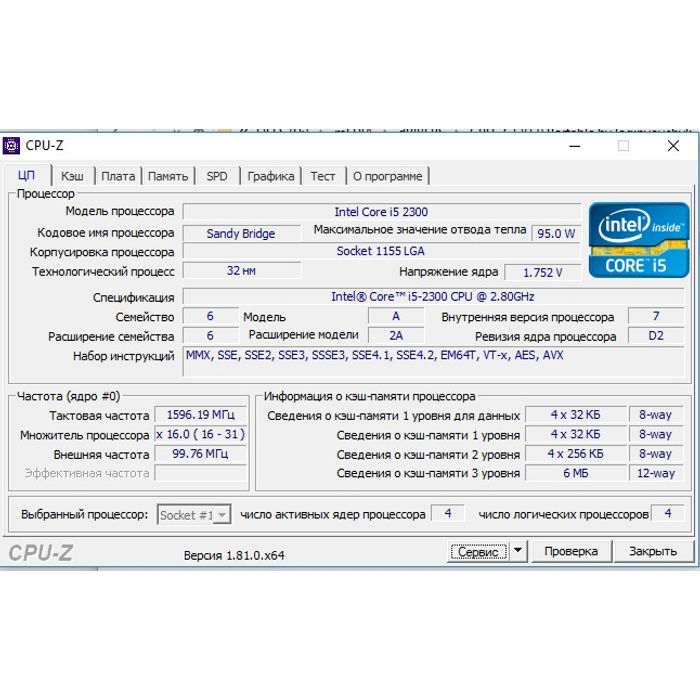The image size is (700, 700).
Task: Close the window with the X button
Action: point(673,146)
